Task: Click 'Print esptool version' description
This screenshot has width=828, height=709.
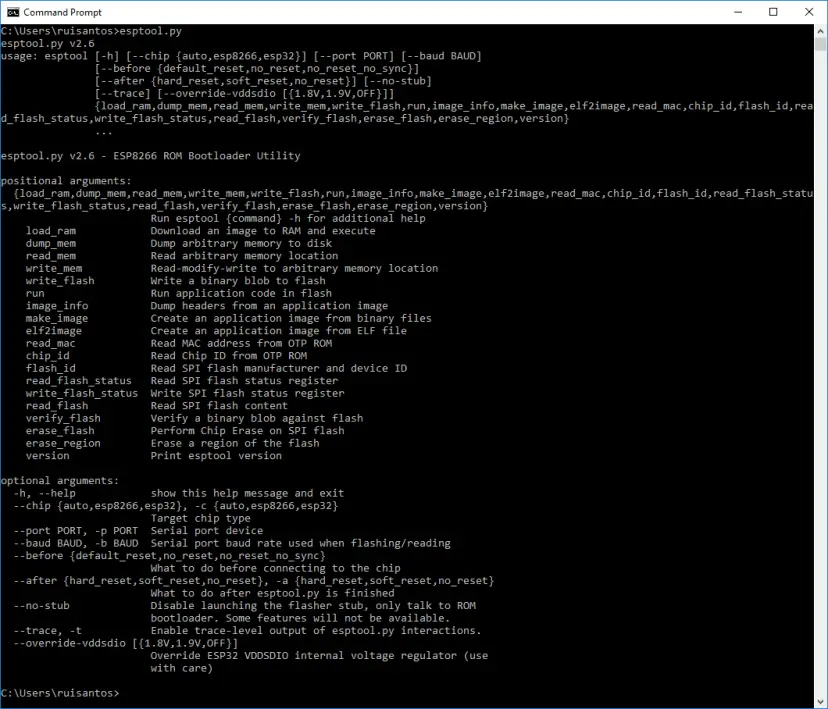Action: coord(216,456)
